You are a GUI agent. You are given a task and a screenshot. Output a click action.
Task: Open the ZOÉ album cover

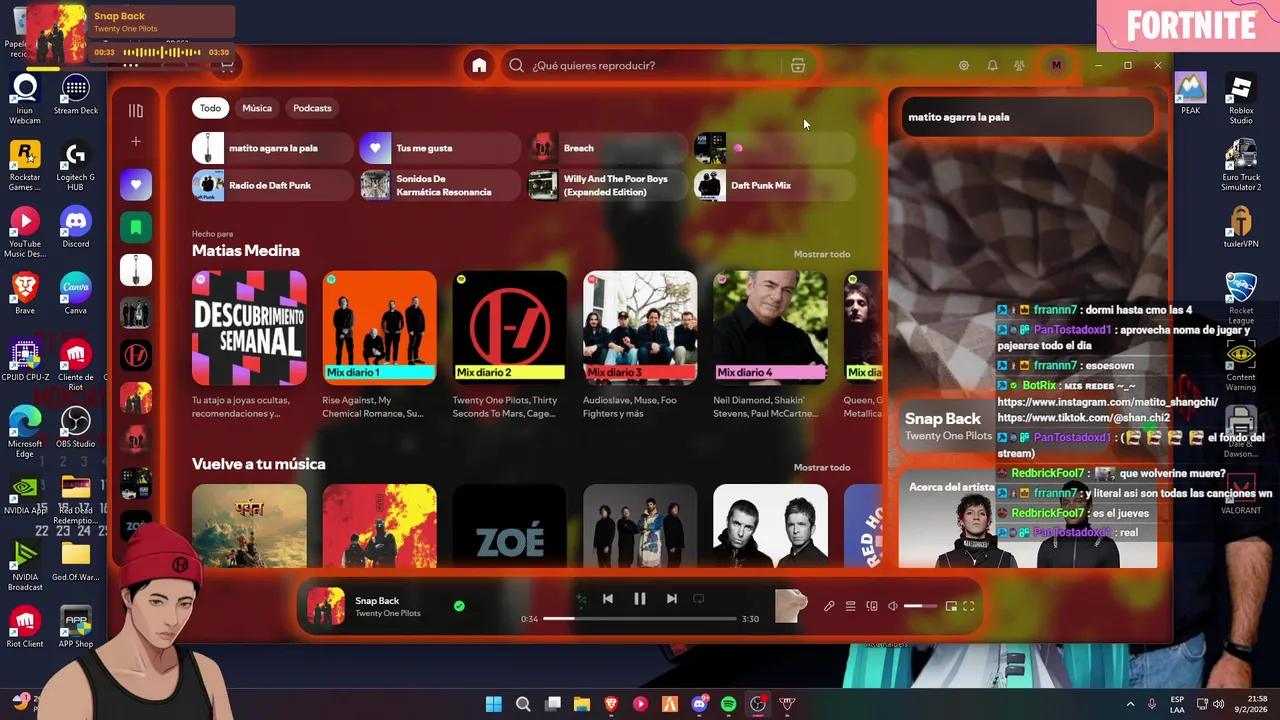point(509,526)
